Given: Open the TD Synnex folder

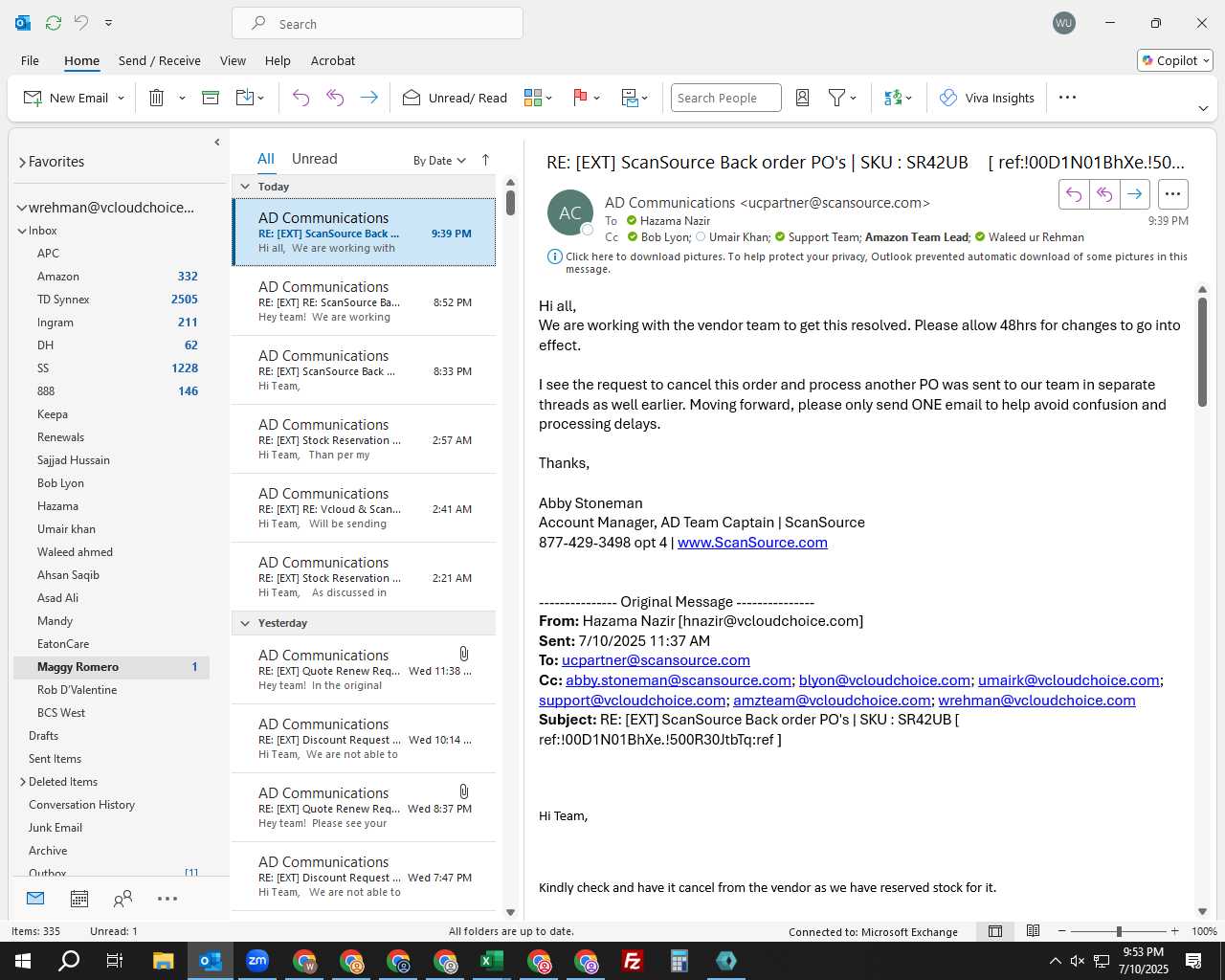Looking at the screenshot, I should point(111,300).
